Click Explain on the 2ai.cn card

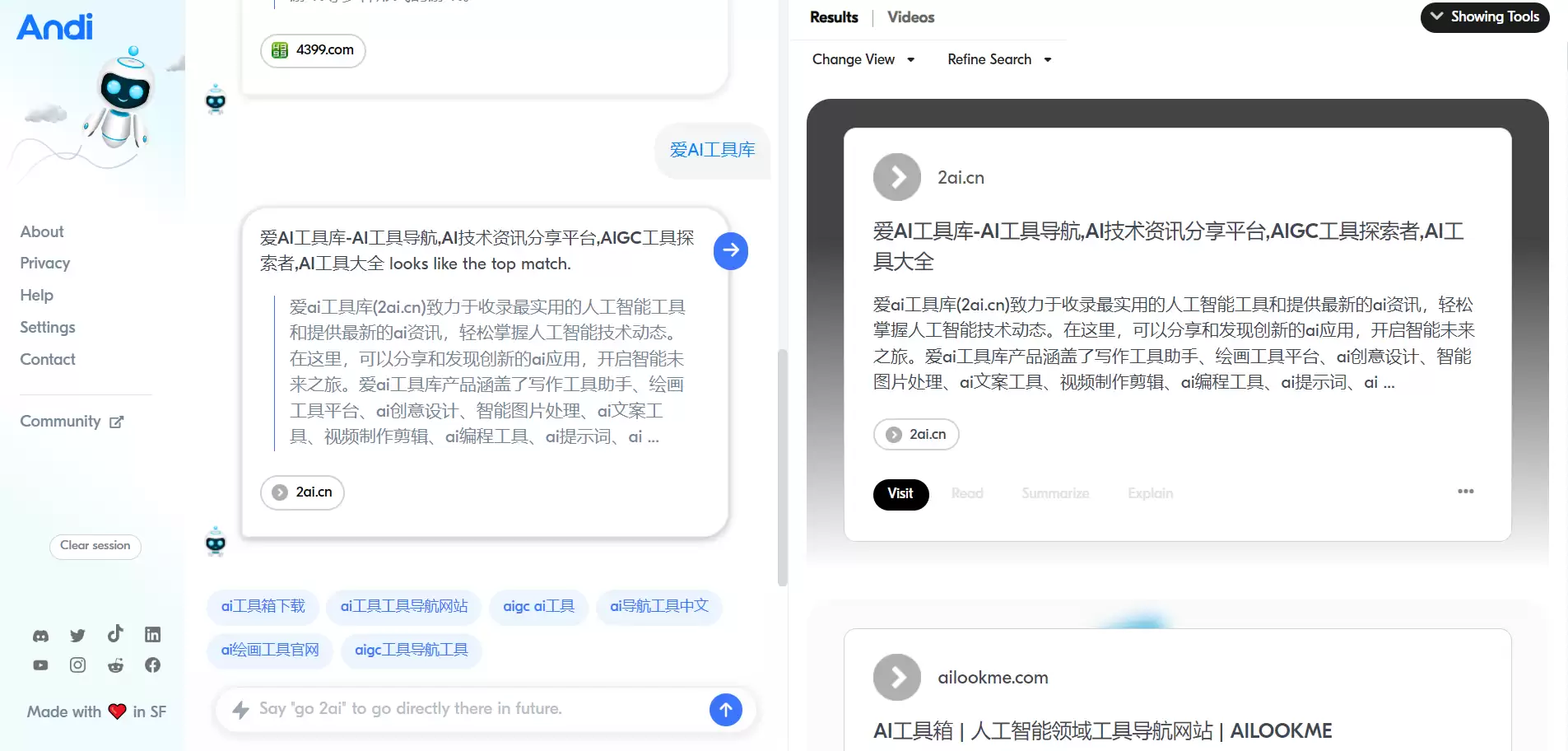tap(1150, 493)
